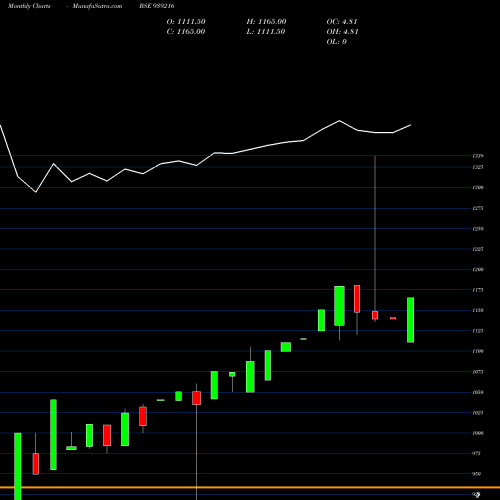The image size is (500, 500).
Task: Click the latest green candle spanning 1111 to 1165
Action: (411, 320)
